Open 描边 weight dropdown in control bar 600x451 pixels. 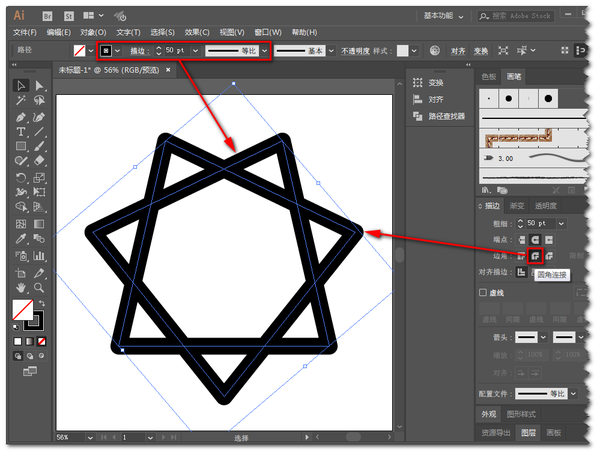(x=196, y=50)
